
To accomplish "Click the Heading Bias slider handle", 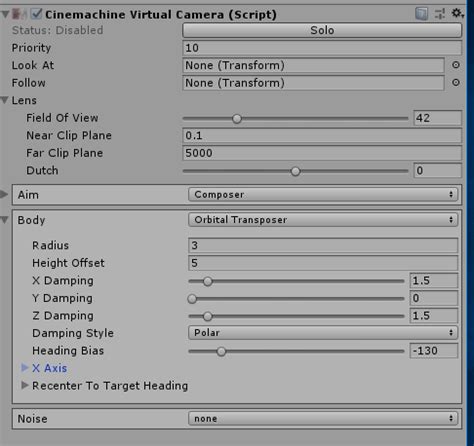I will pyautogui.click(x=221, y=351).
